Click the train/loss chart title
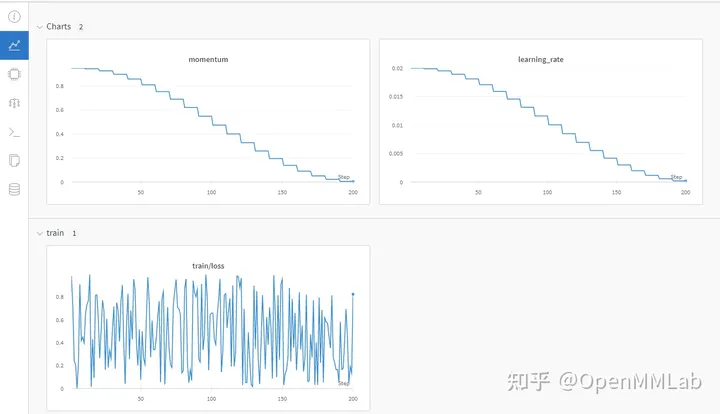720x414 pixels. coord(208,266)
